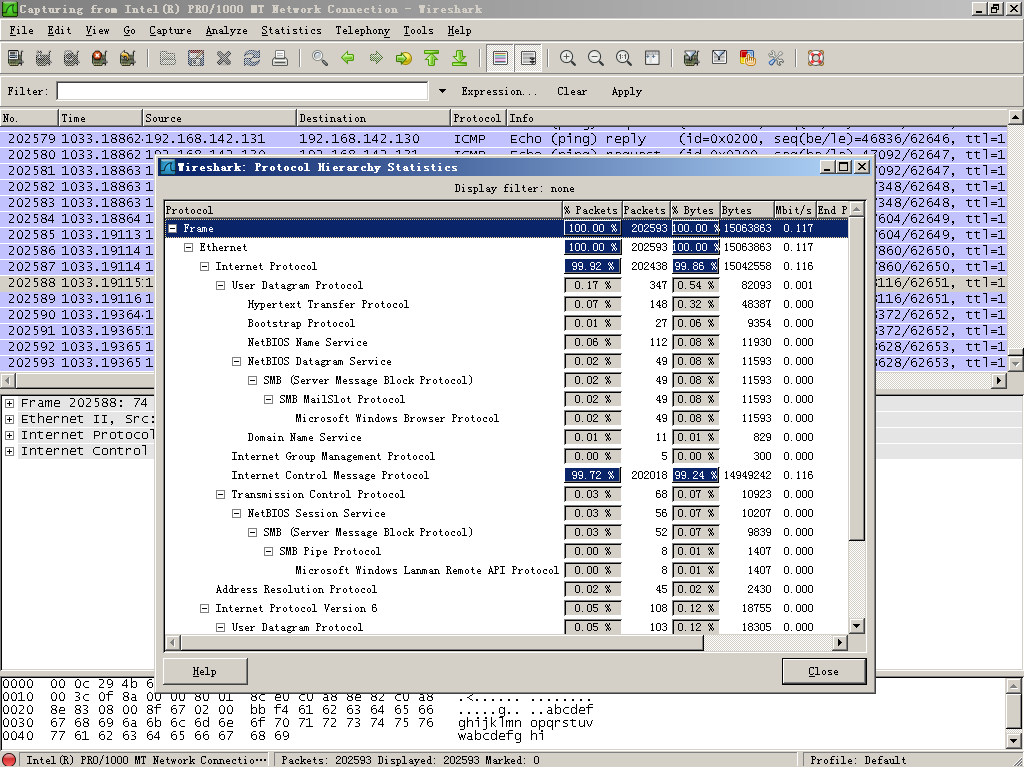Collapse the Internet Protocol node in hierarchy

(204, 266)
